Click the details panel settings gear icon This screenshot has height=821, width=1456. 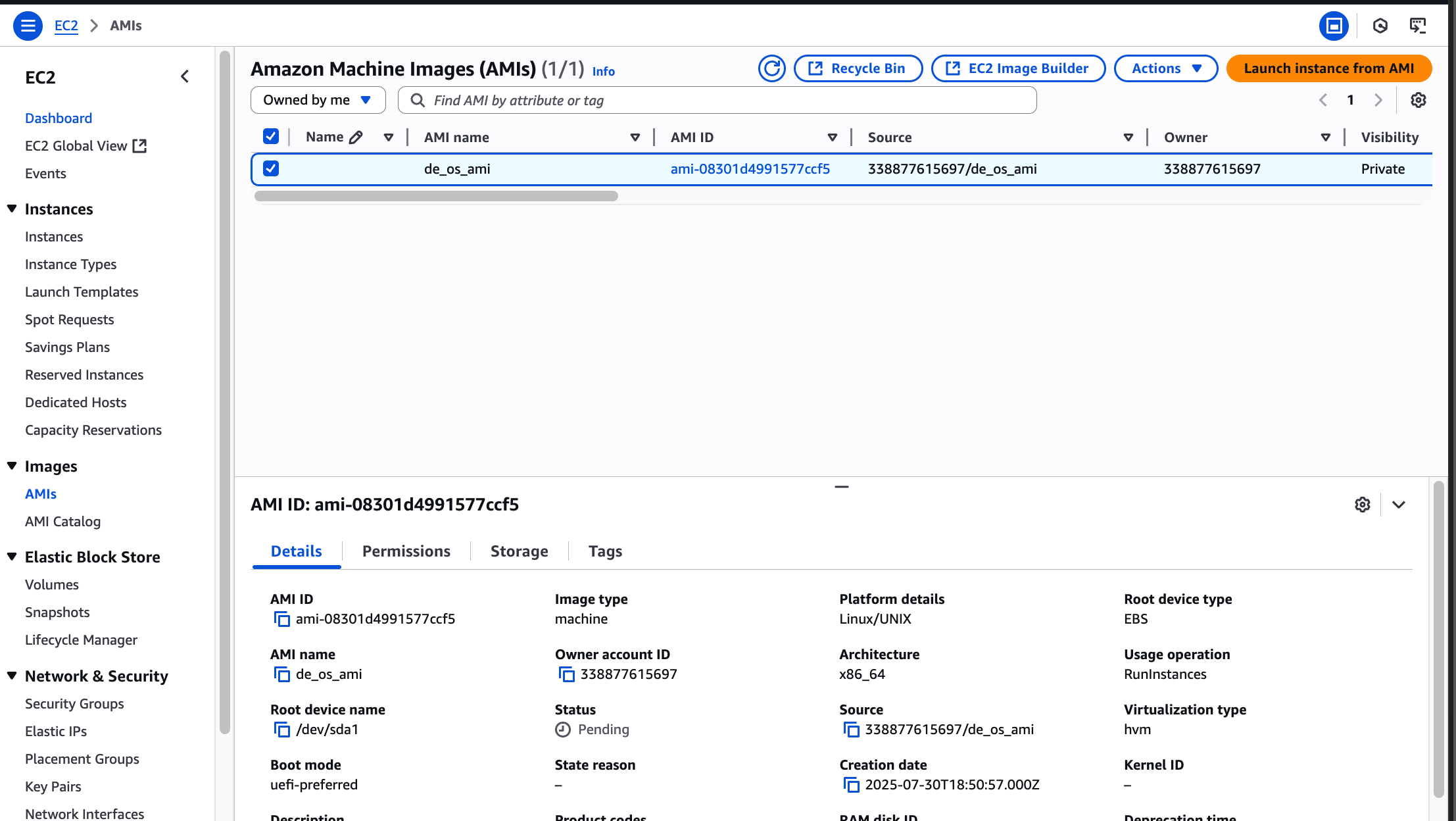[x=1362, y=505]
